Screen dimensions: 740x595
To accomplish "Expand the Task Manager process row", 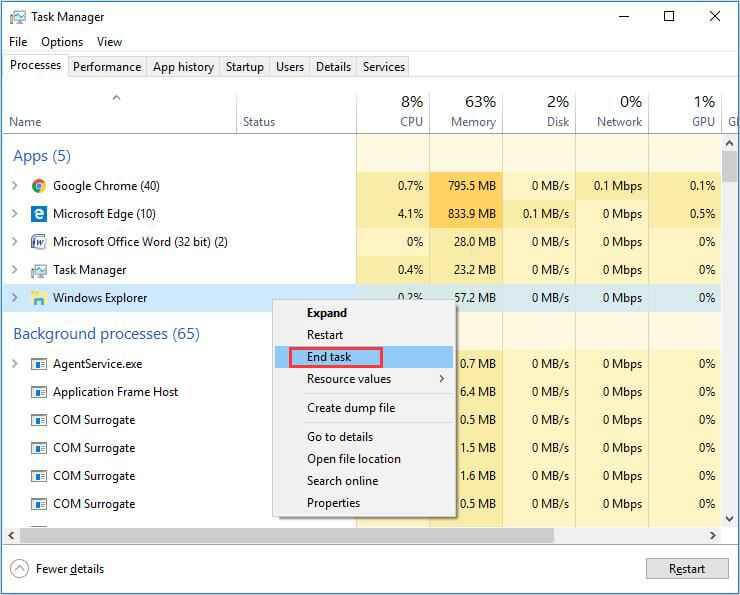I will [x=15, y=270].
